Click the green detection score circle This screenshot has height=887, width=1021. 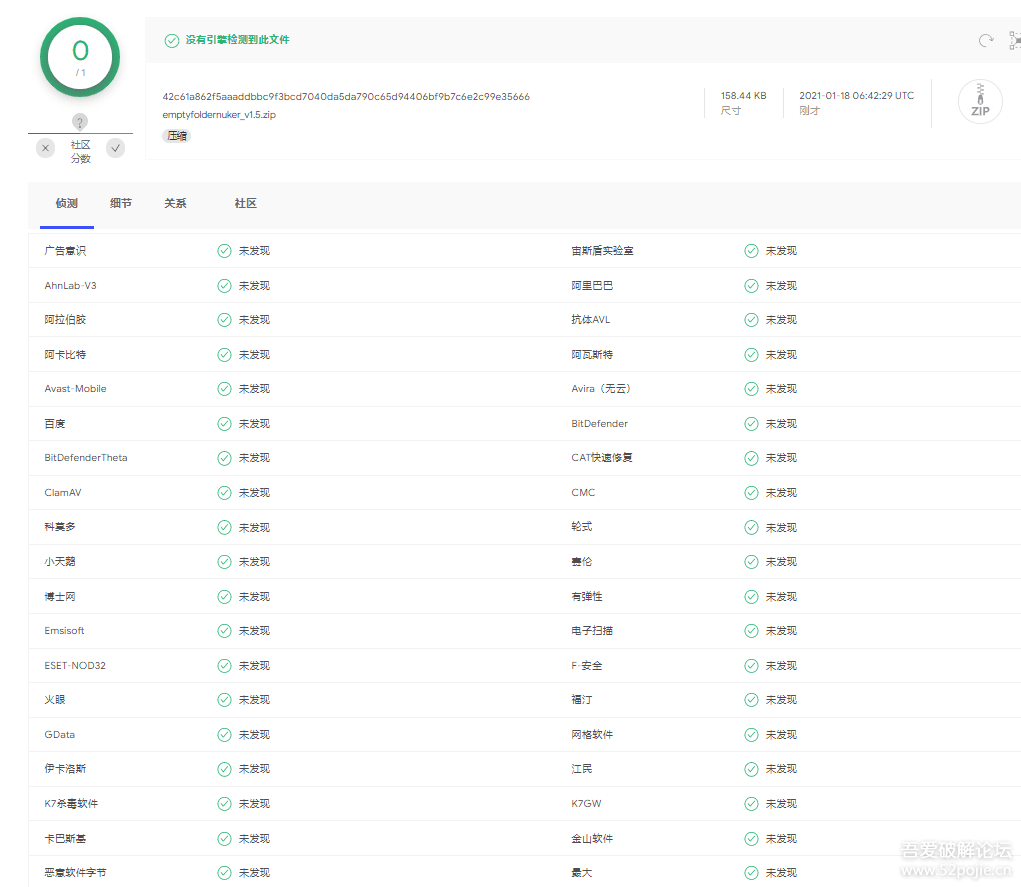pos(80,56)
